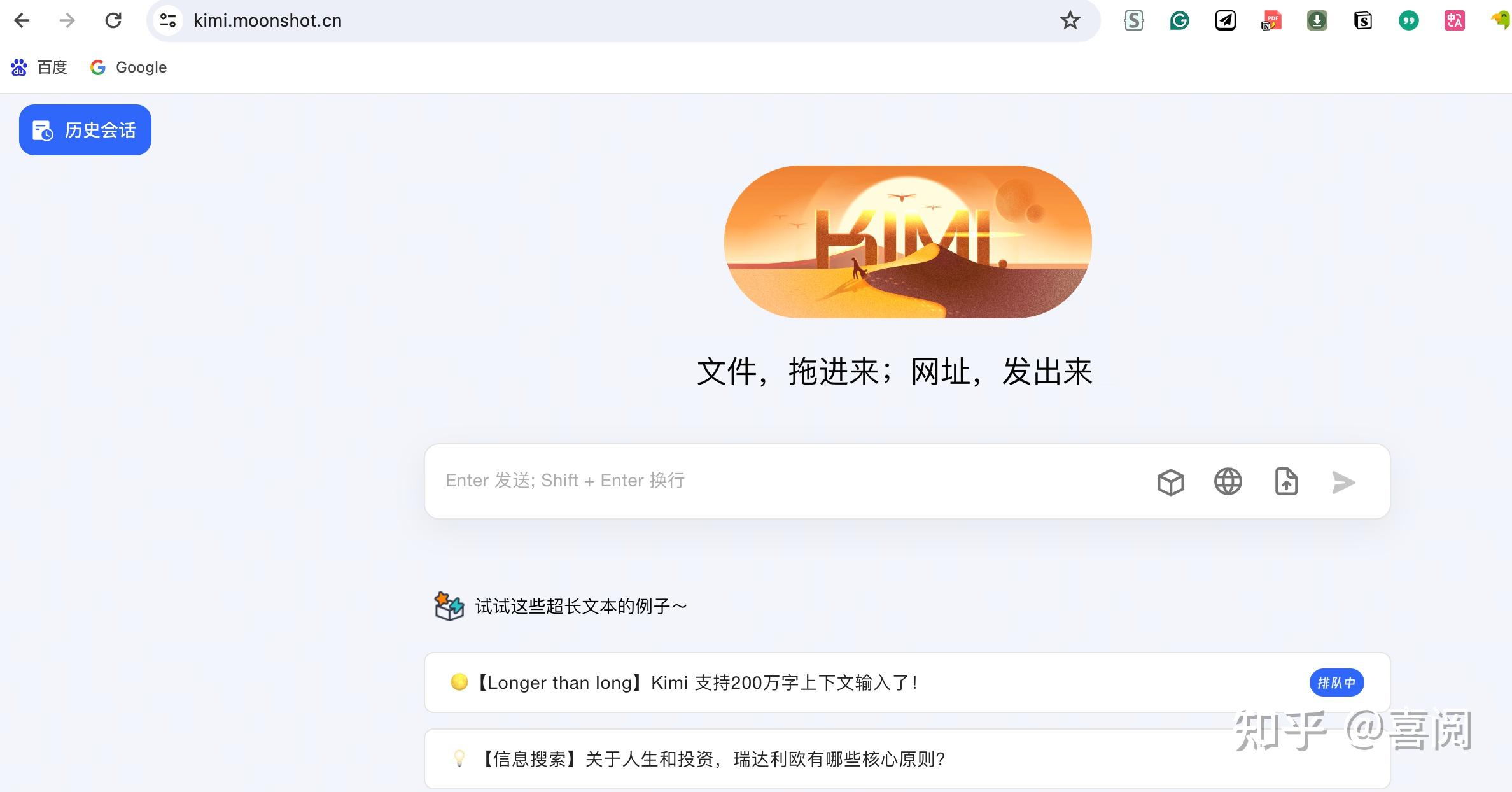Open the green bird extension icon

coord(1501,21)
